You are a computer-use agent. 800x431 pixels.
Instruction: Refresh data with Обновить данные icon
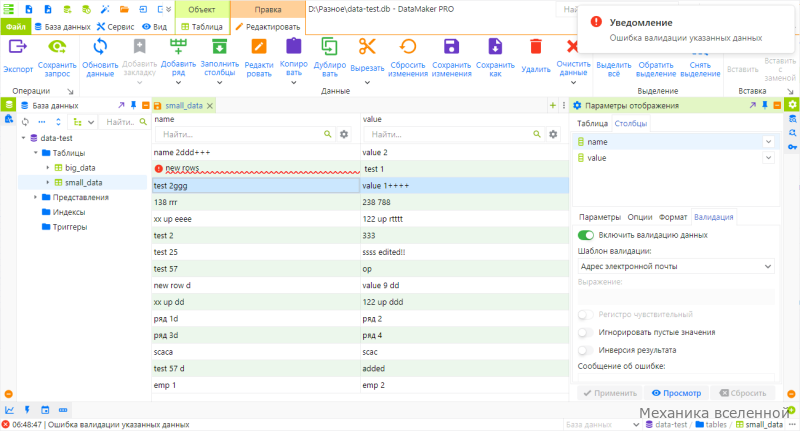point(100,47)
